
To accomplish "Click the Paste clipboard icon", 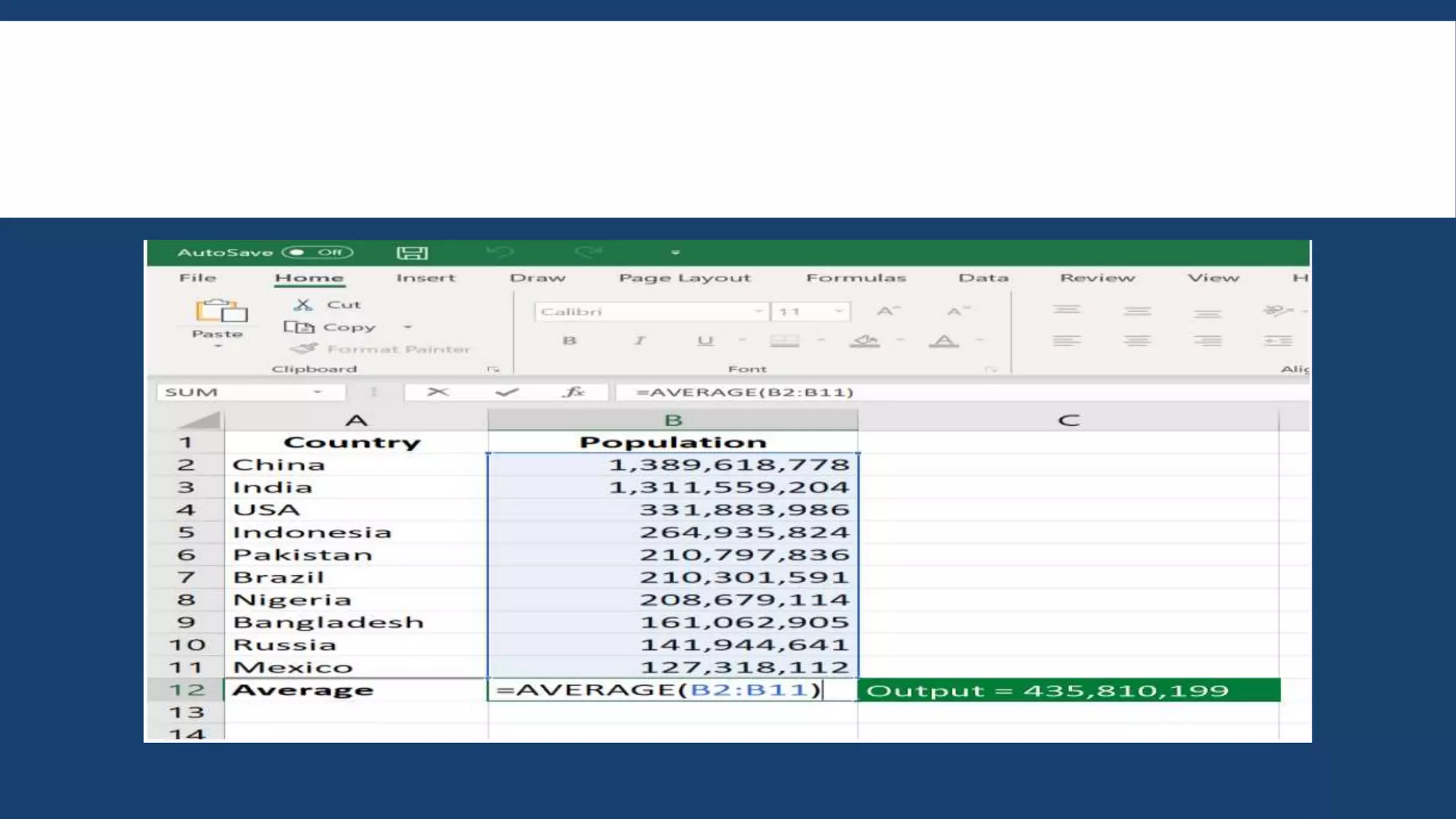I will 221,311.
